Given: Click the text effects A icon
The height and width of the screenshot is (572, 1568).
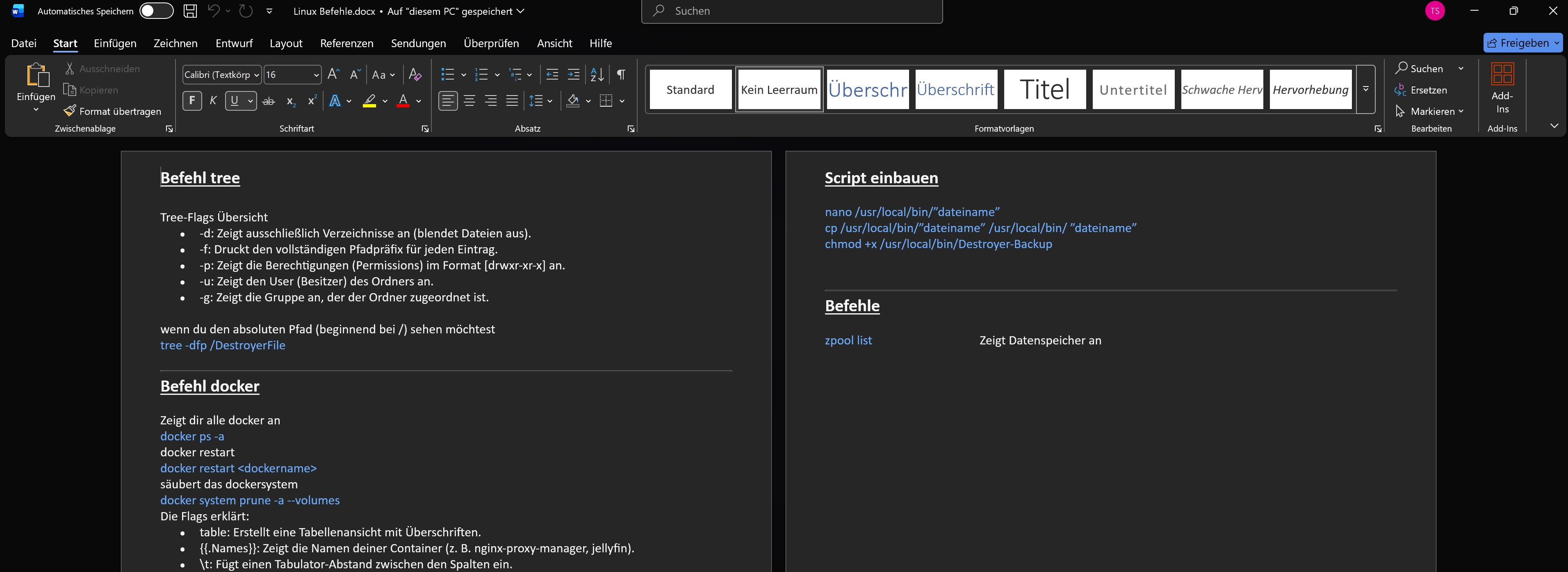Looking at the screenshot, I should point(335,101).
